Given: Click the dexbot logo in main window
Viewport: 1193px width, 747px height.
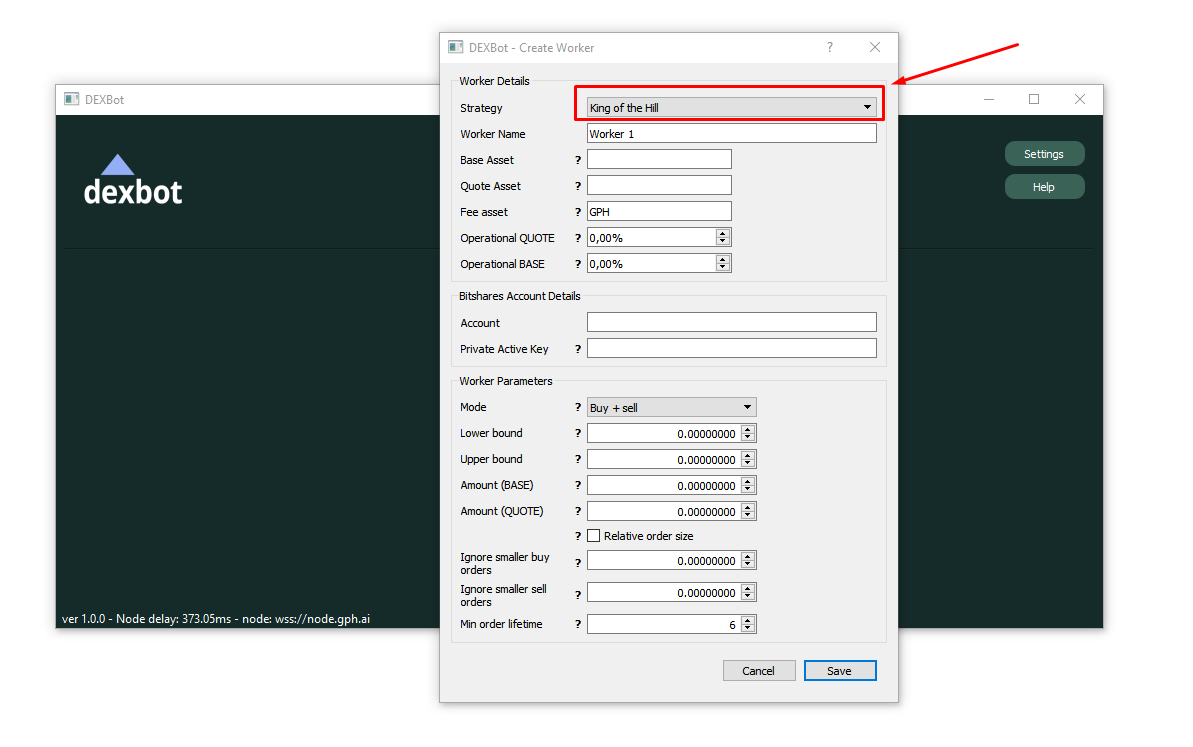Looking at the screenshot, I should [132, 180].
